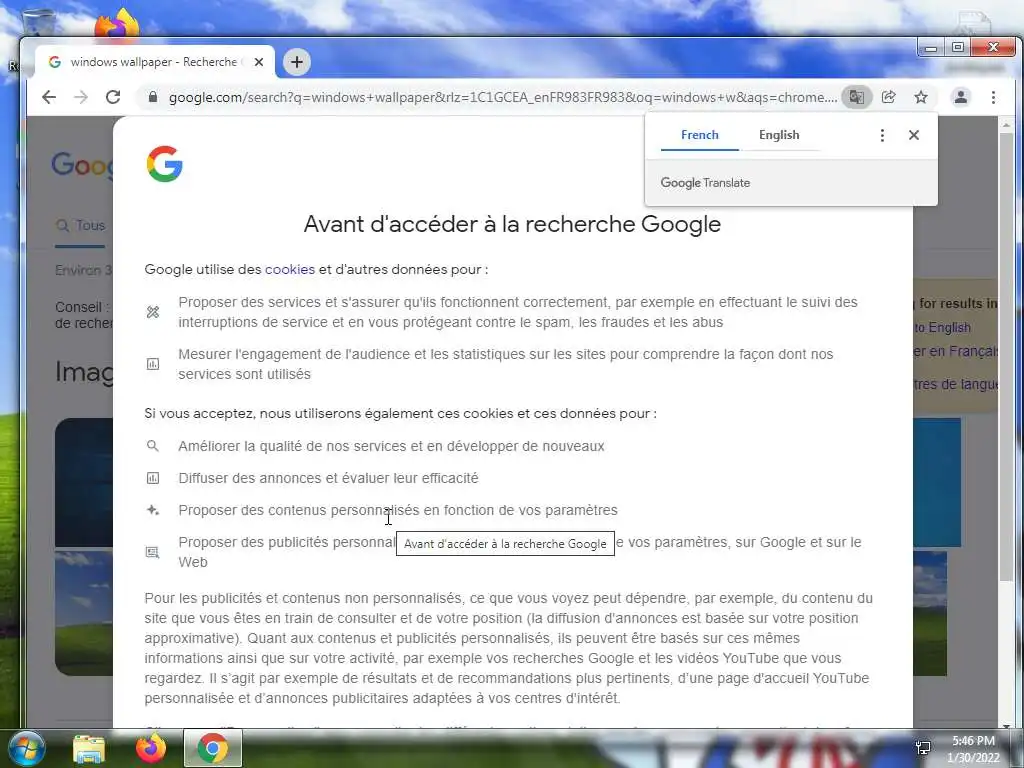Image resolution: width=1024 pixels, height=768 pixels.
Task: Click the URL address bar
Action: (503, 97)
